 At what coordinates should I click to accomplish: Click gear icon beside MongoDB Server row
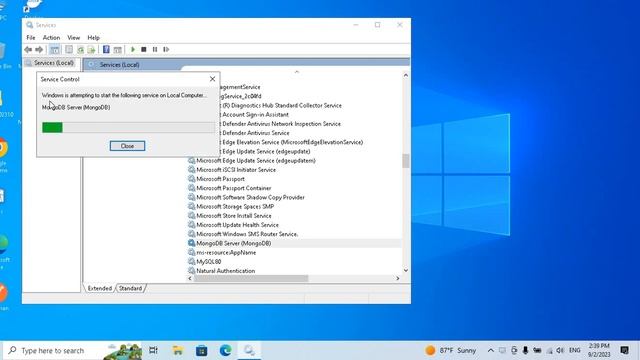click(191, 243)
